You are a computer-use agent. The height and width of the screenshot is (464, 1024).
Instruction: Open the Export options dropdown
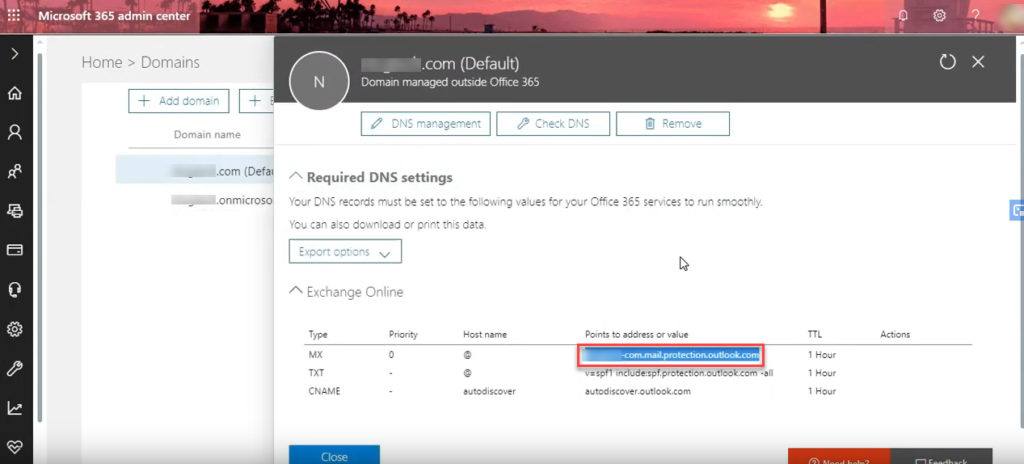(x=345, y=252)
